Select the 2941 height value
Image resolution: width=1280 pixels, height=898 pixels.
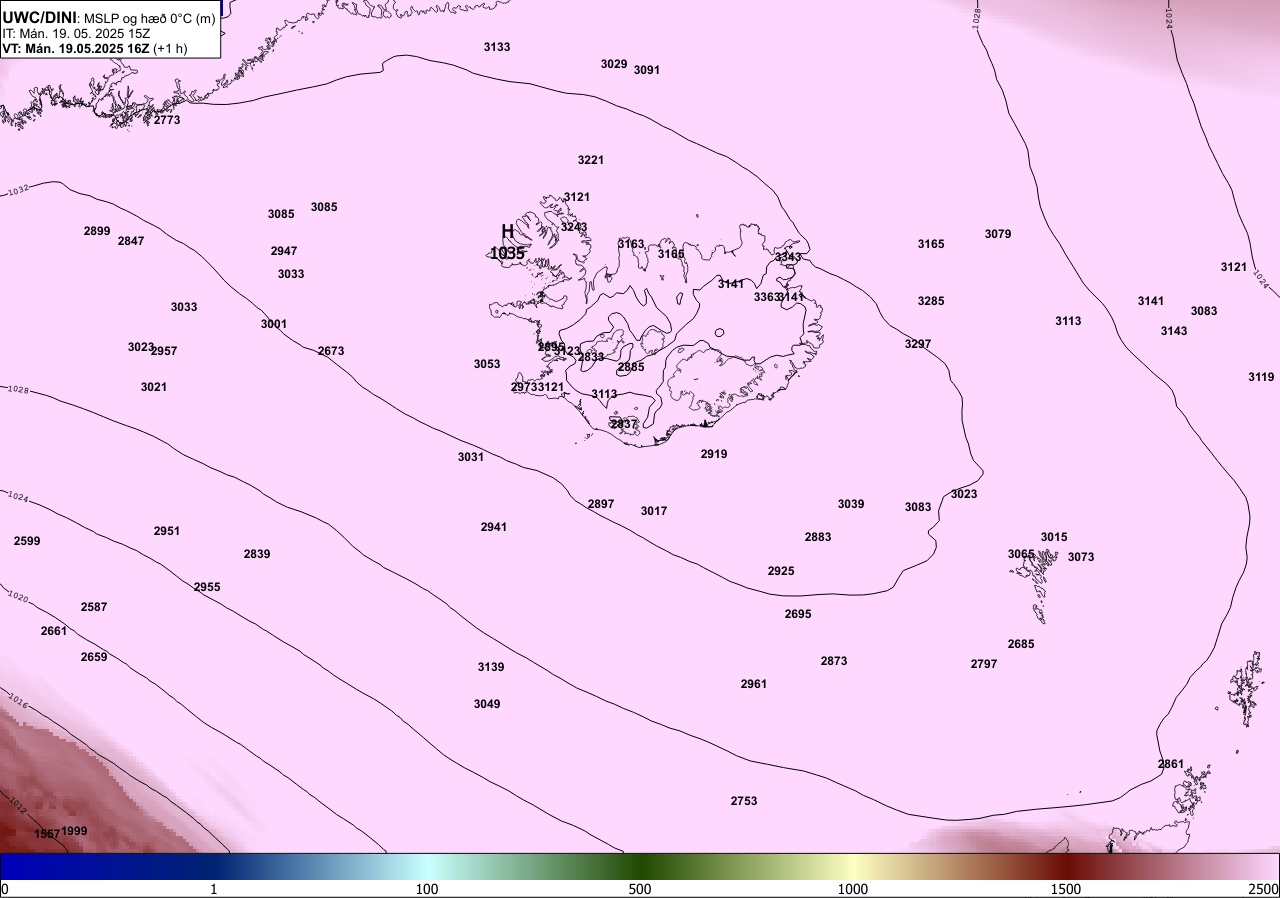tap(494, 527)
